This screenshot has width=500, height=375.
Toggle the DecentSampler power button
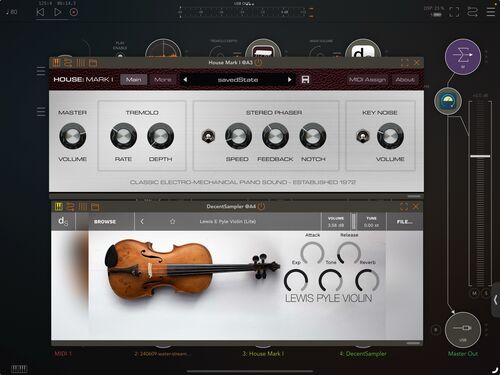point(261,206)
